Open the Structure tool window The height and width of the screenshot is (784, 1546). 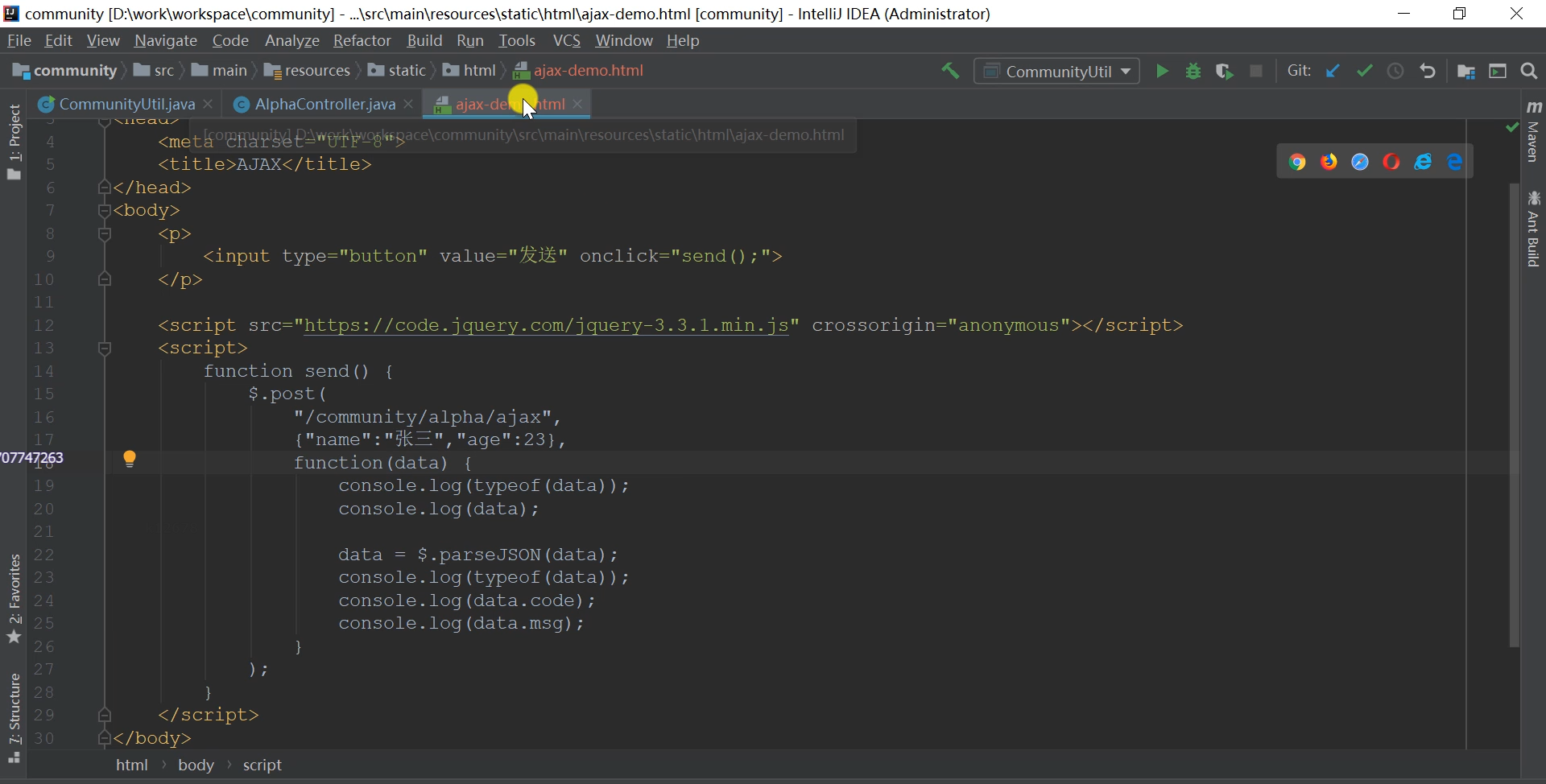(14, 718)
